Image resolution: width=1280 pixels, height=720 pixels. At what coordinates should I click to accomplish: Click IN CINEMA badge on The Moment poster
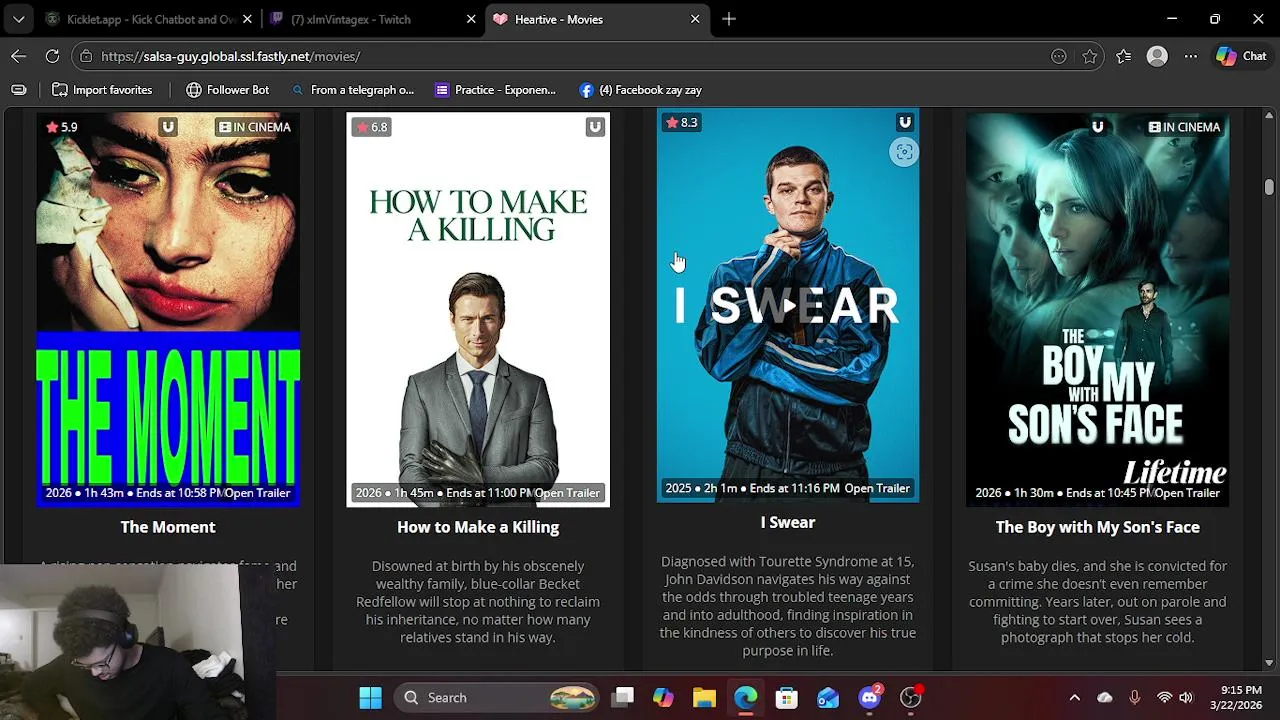[255, 127]
